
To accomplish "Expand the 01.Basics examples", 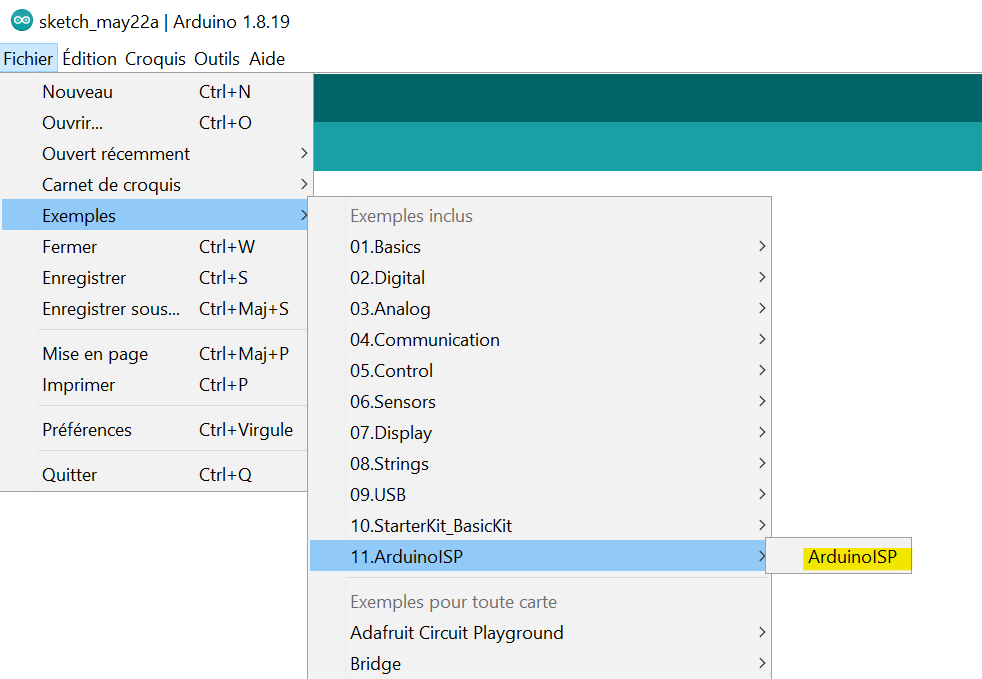I will [539, 247].
